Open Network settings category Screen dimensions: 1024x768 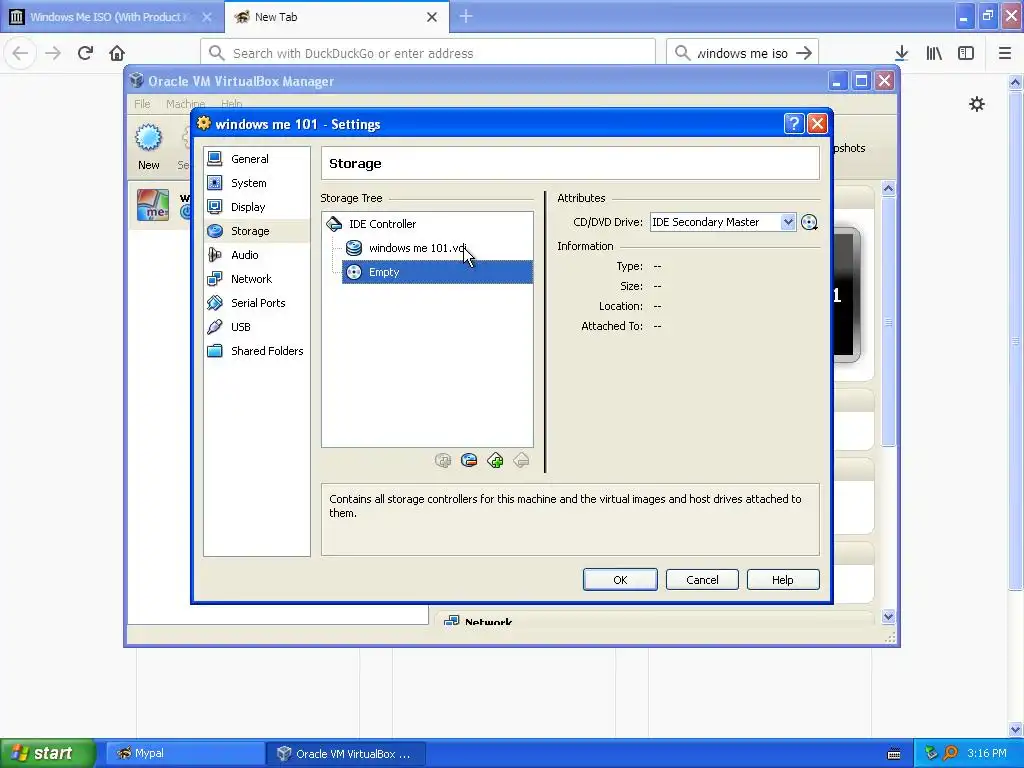tap(256, 279)
